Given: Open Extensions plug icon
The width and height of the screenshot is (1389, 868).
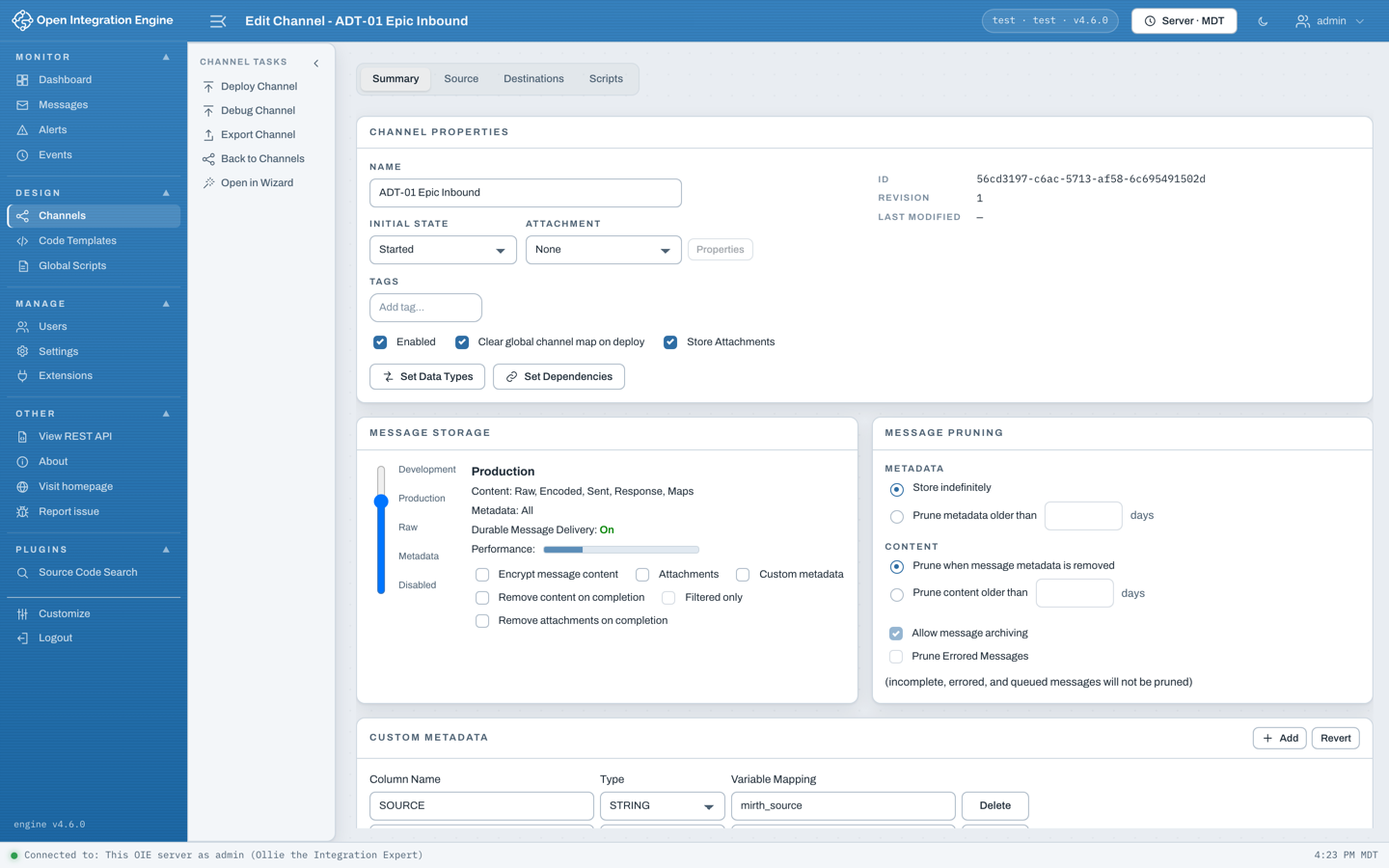Looking at the screenshot, I should coord(22,376).
